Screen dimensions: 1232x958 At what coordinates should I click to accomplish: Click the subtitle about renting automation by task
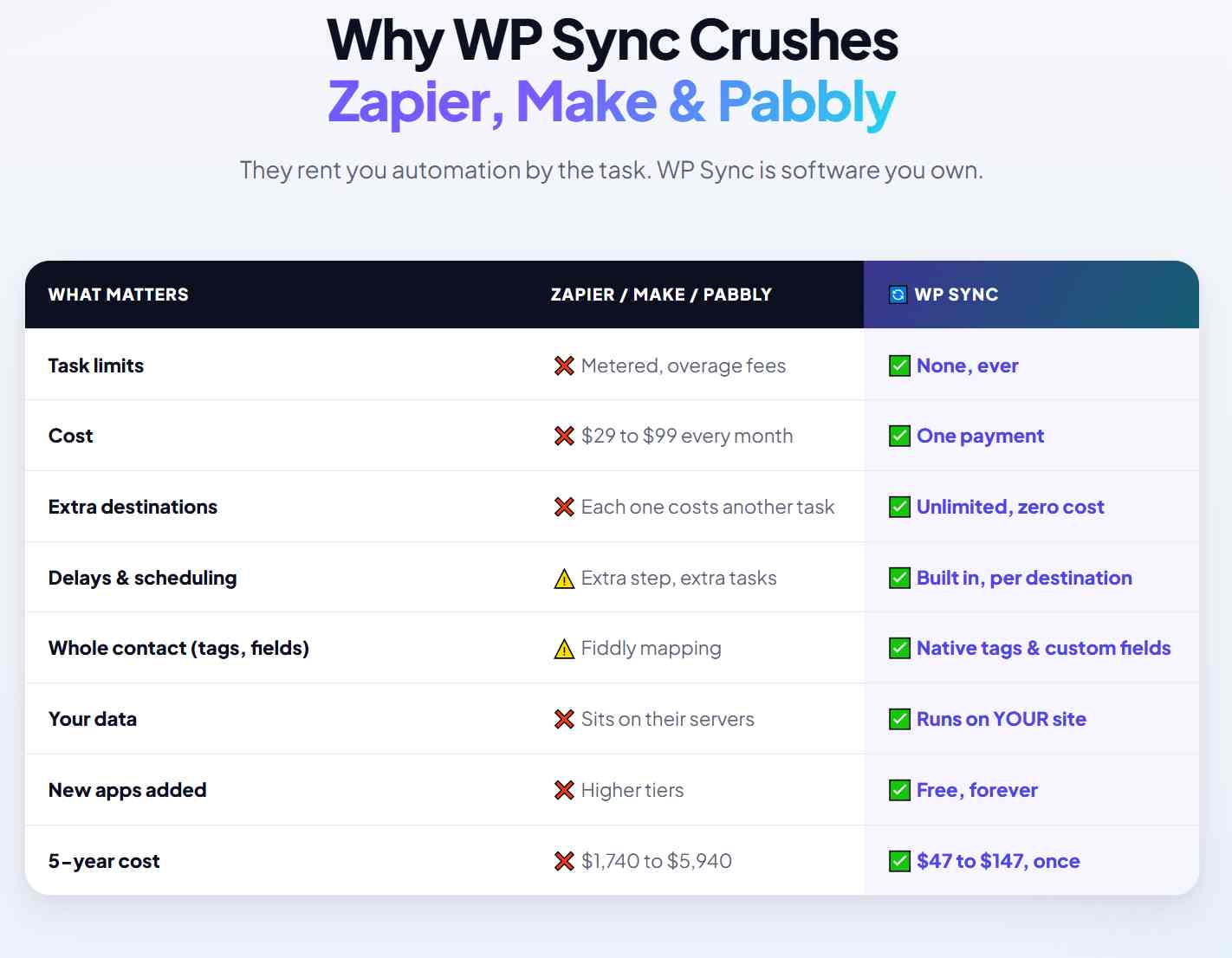(x=612, y=170)
